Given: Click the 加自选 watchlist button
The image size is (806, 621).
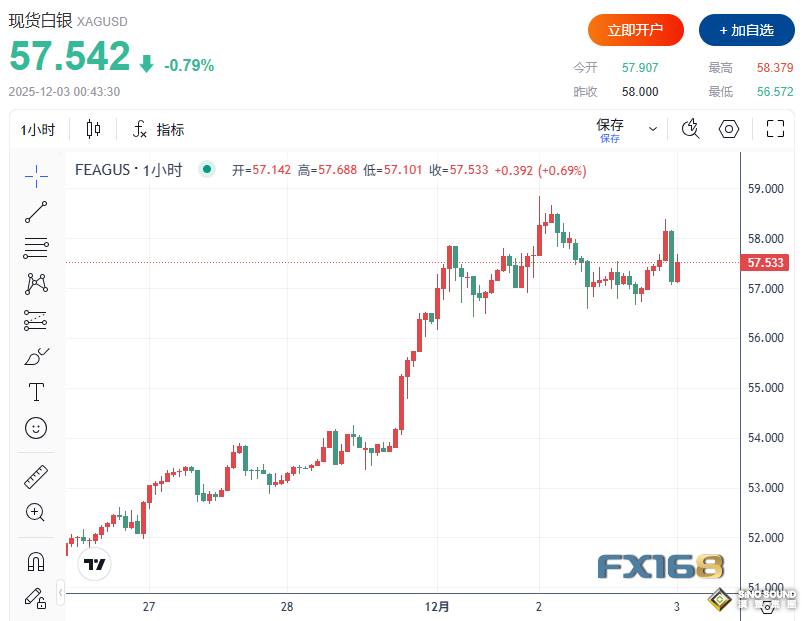Looking at the screenshot, I should tap(747, 30).
